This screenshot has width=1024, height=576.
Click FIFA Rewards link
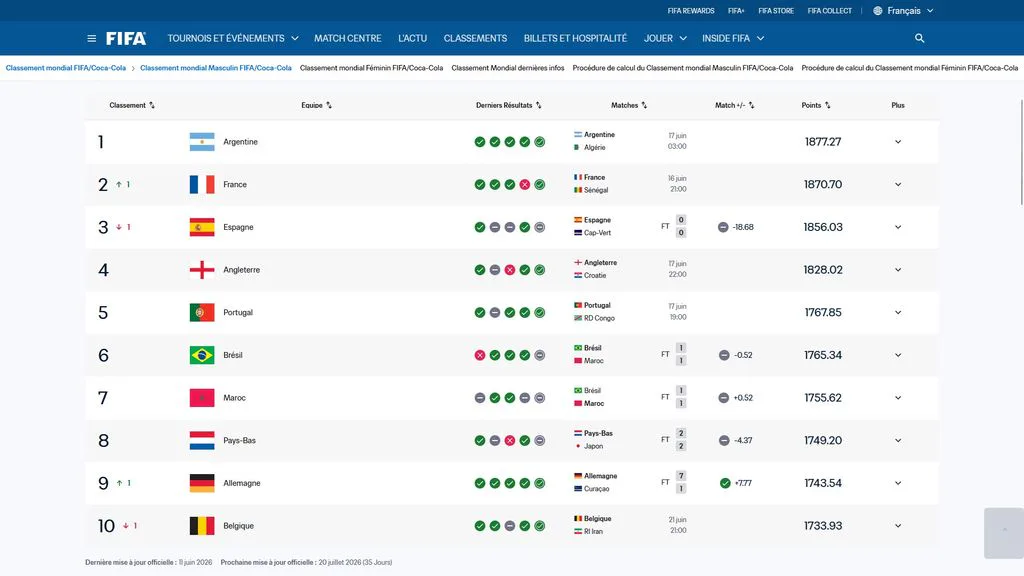click(691, 10)
